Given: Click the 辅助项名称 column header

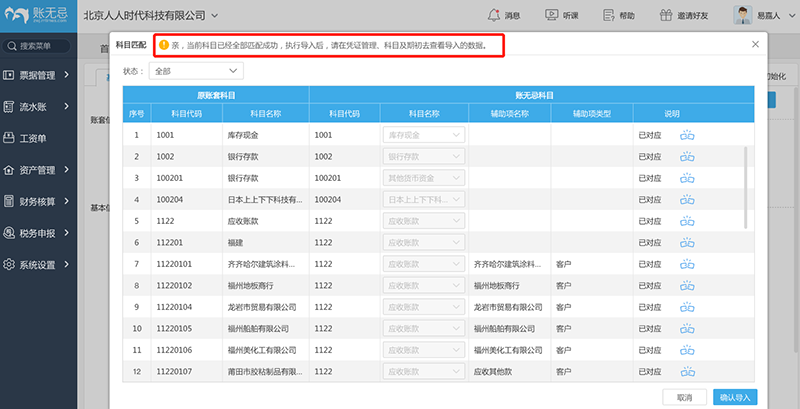Looking at the screenshot, I should point(510,114).
